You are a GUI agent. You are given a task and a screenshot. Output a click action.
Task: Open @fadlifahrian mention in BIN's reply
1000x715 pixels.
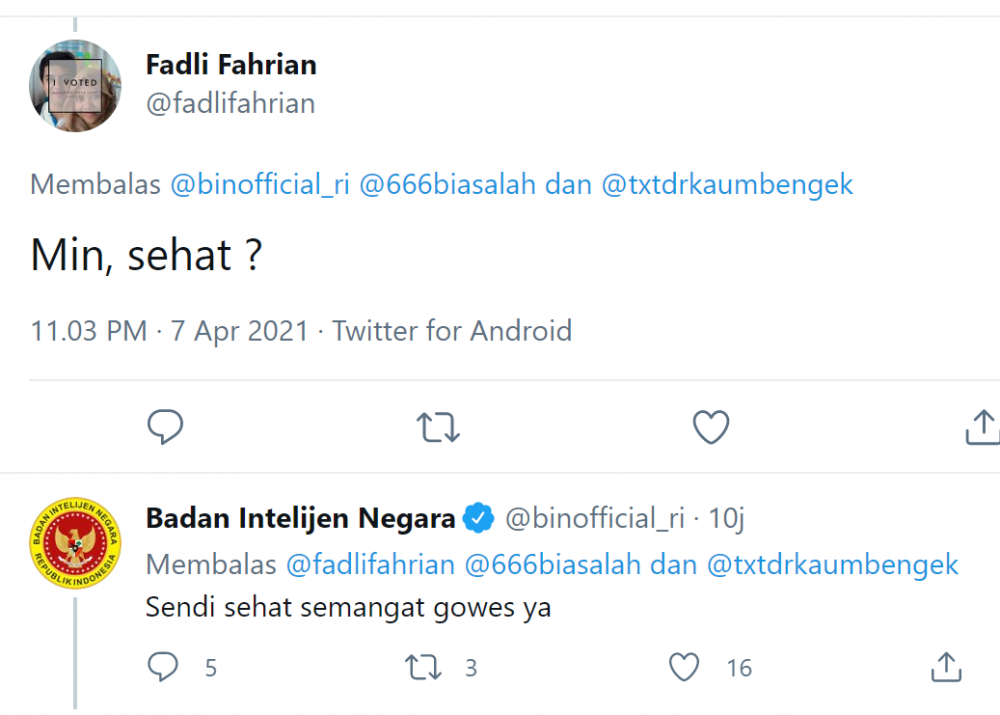370,564
